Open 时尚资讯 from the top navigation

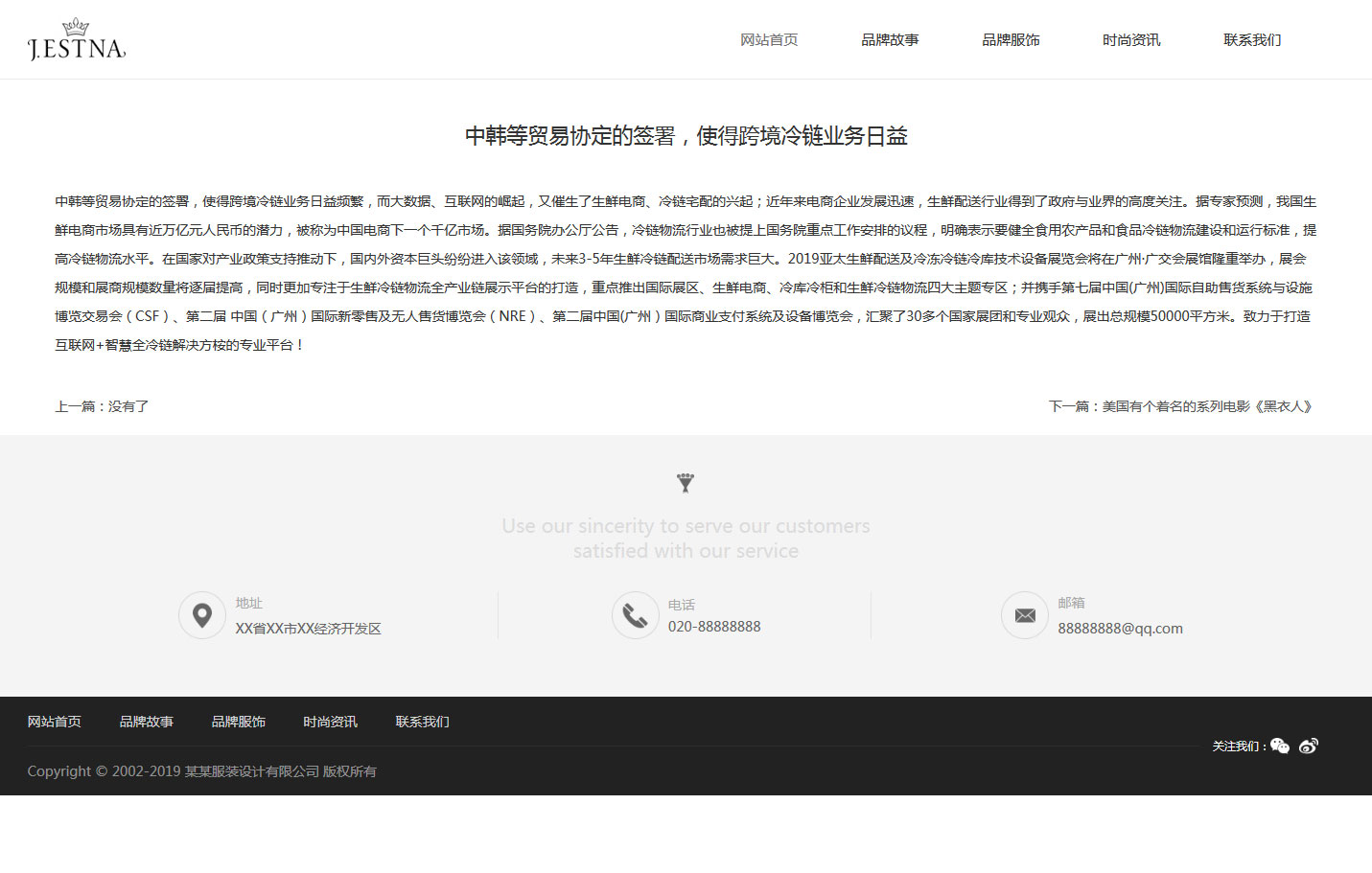(x=1131, y=40)
